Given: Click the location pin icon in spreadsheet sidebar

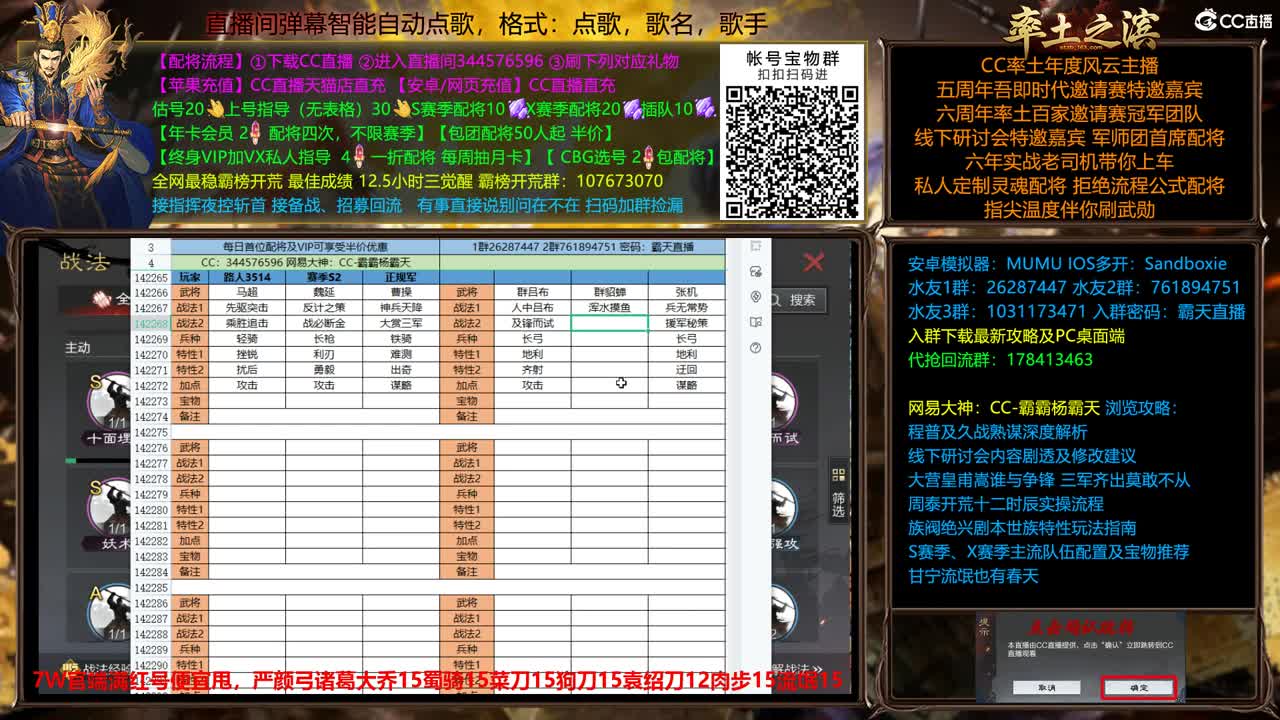Looking at the screenshot, I should (755, 297).
